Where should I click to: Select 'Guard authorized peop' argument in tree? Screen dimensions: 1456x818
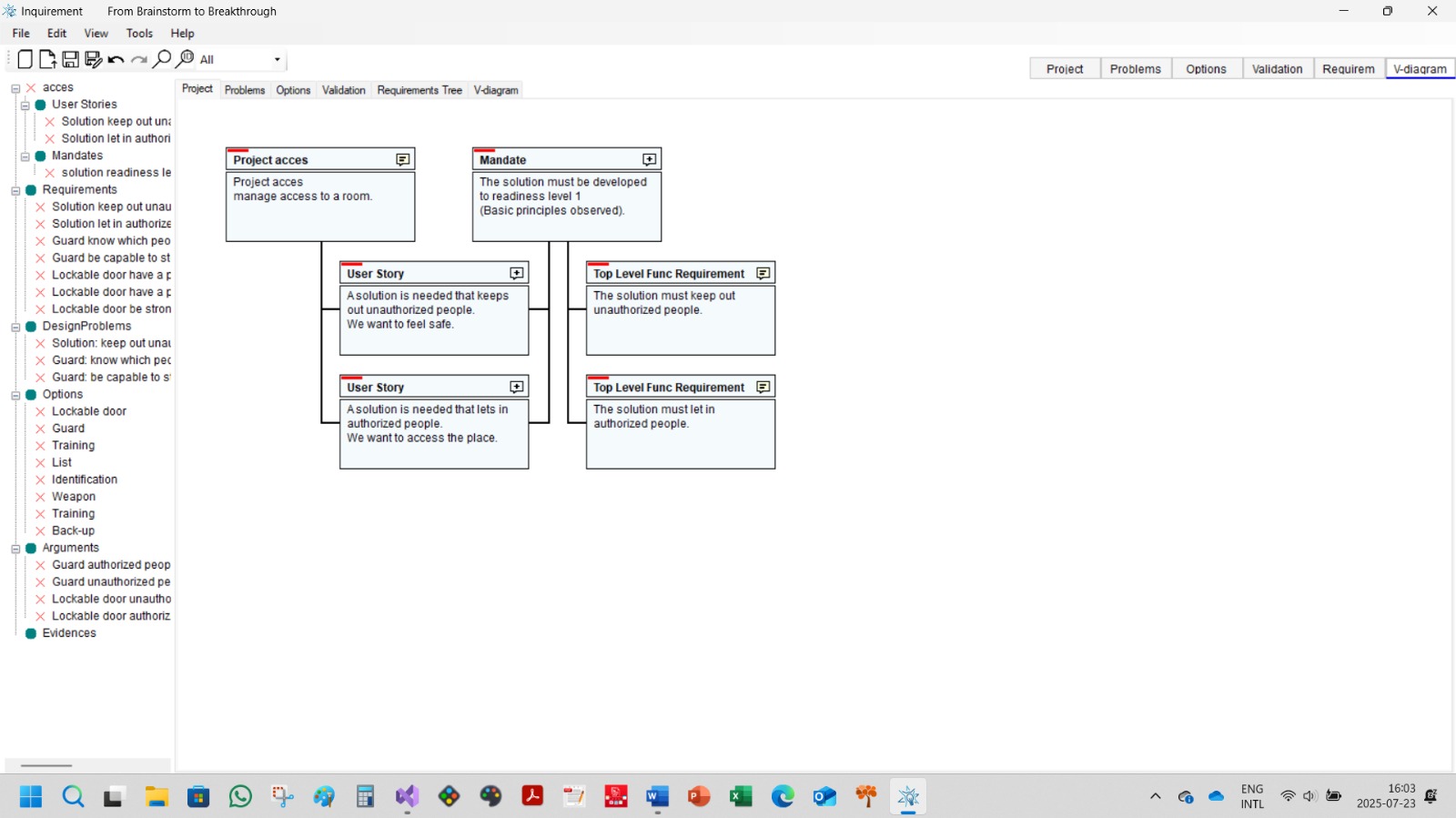coord(111,565)
